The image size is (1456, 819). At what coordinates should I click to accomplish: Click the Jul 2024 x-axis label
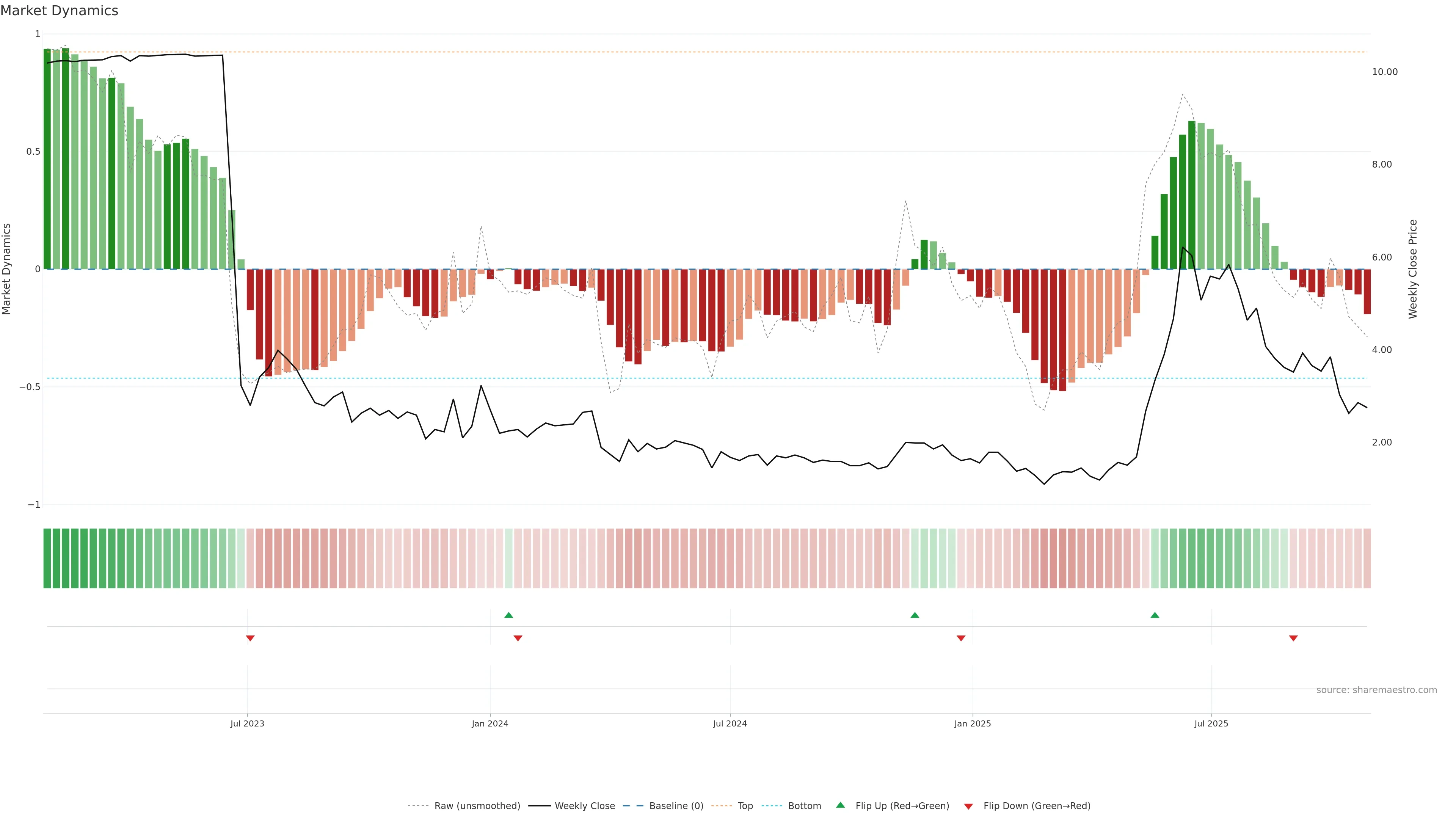(730, 723)
